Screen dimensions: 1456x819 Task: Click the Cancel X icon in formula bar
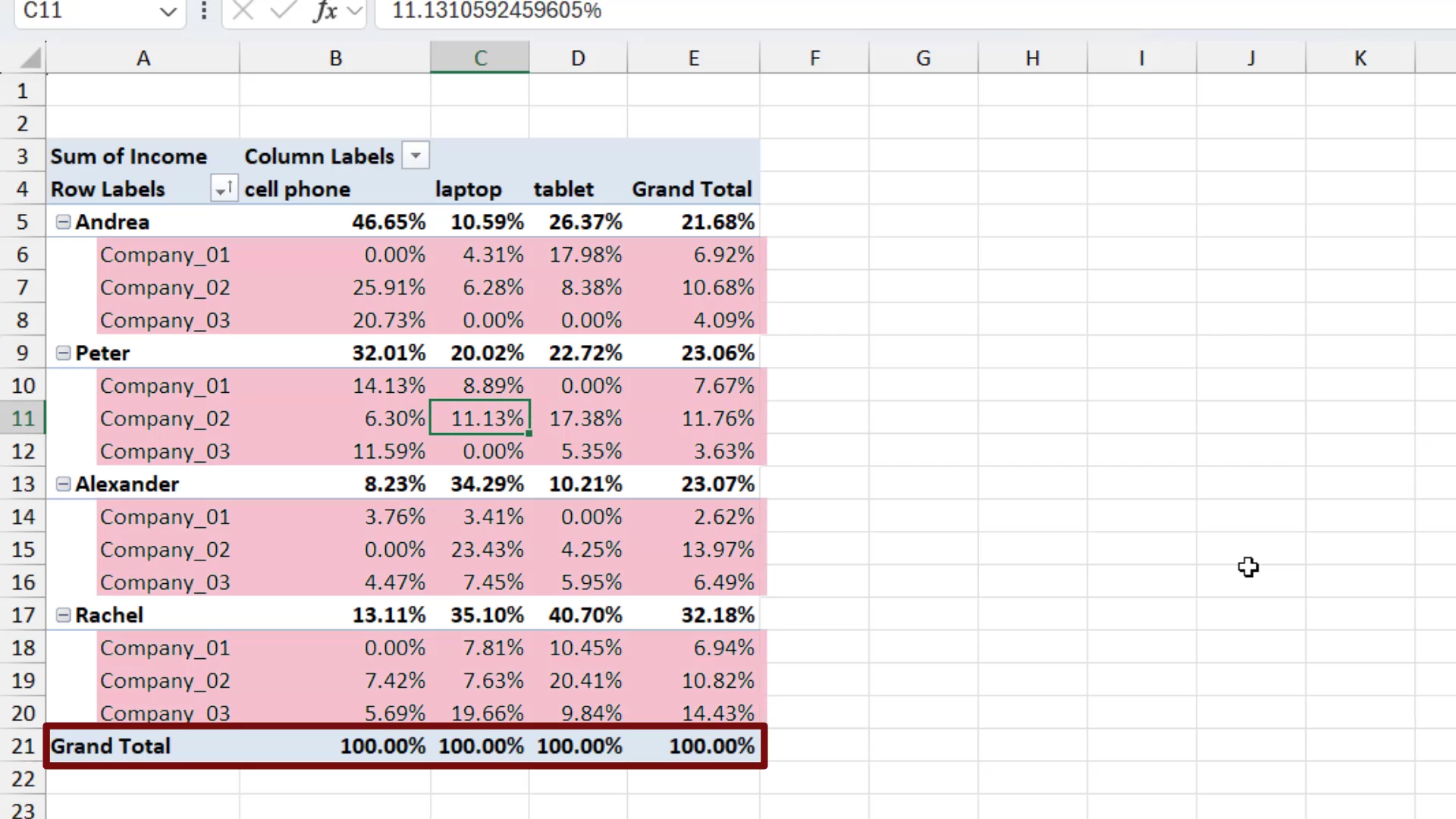[x=243, y=11]
